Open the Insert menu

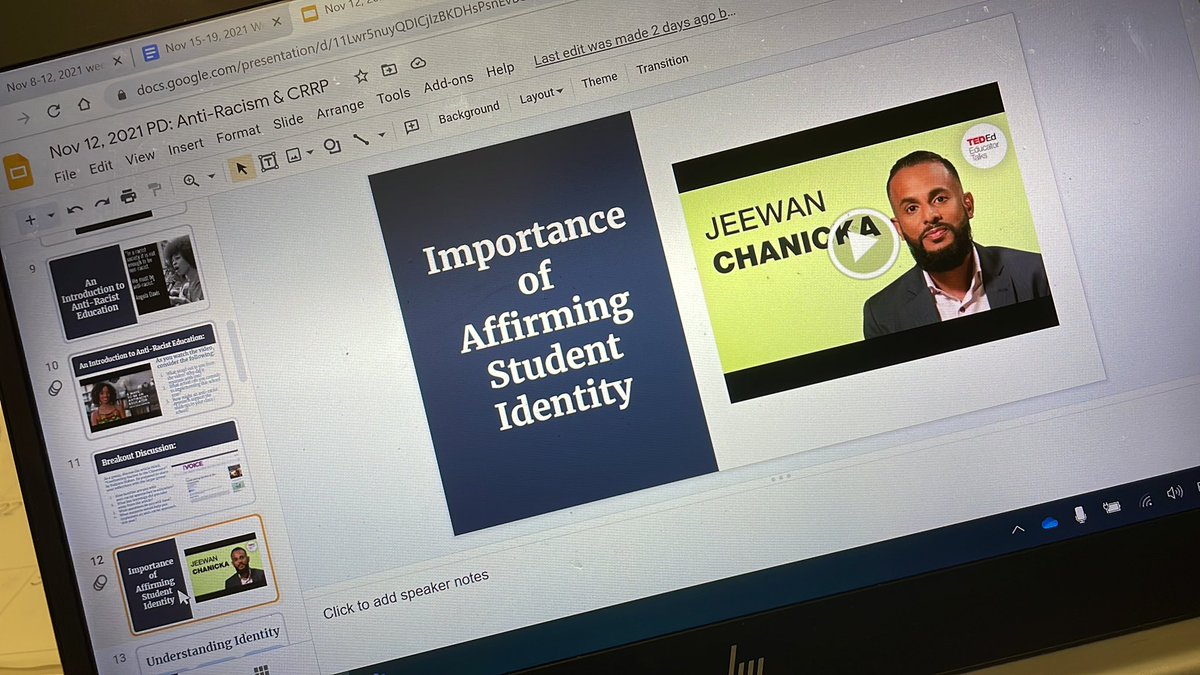click(x=186, y=146)
